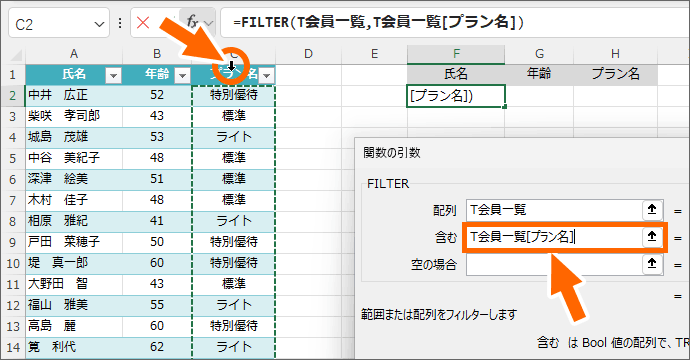Click the プラン名 header in column H
This screenshot has width=690, height=360.
point(615,74)
